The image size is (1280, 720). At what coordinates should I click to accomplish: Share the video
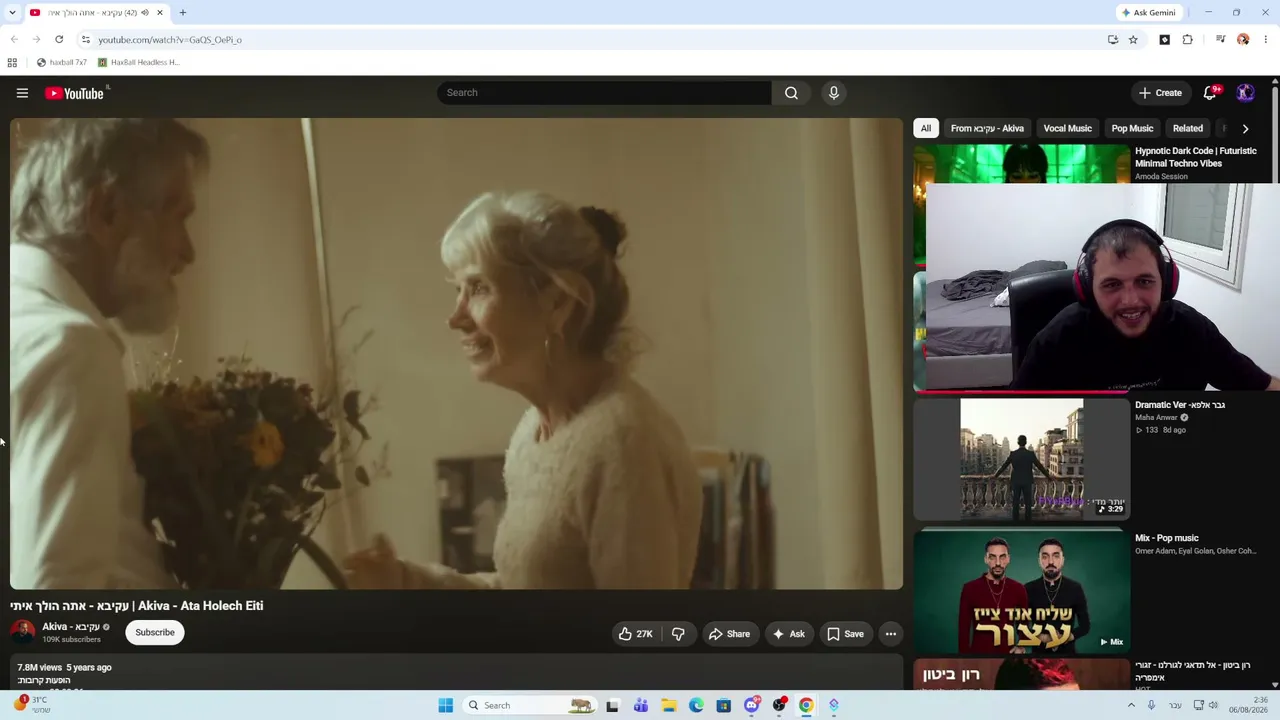click(729, 634)
